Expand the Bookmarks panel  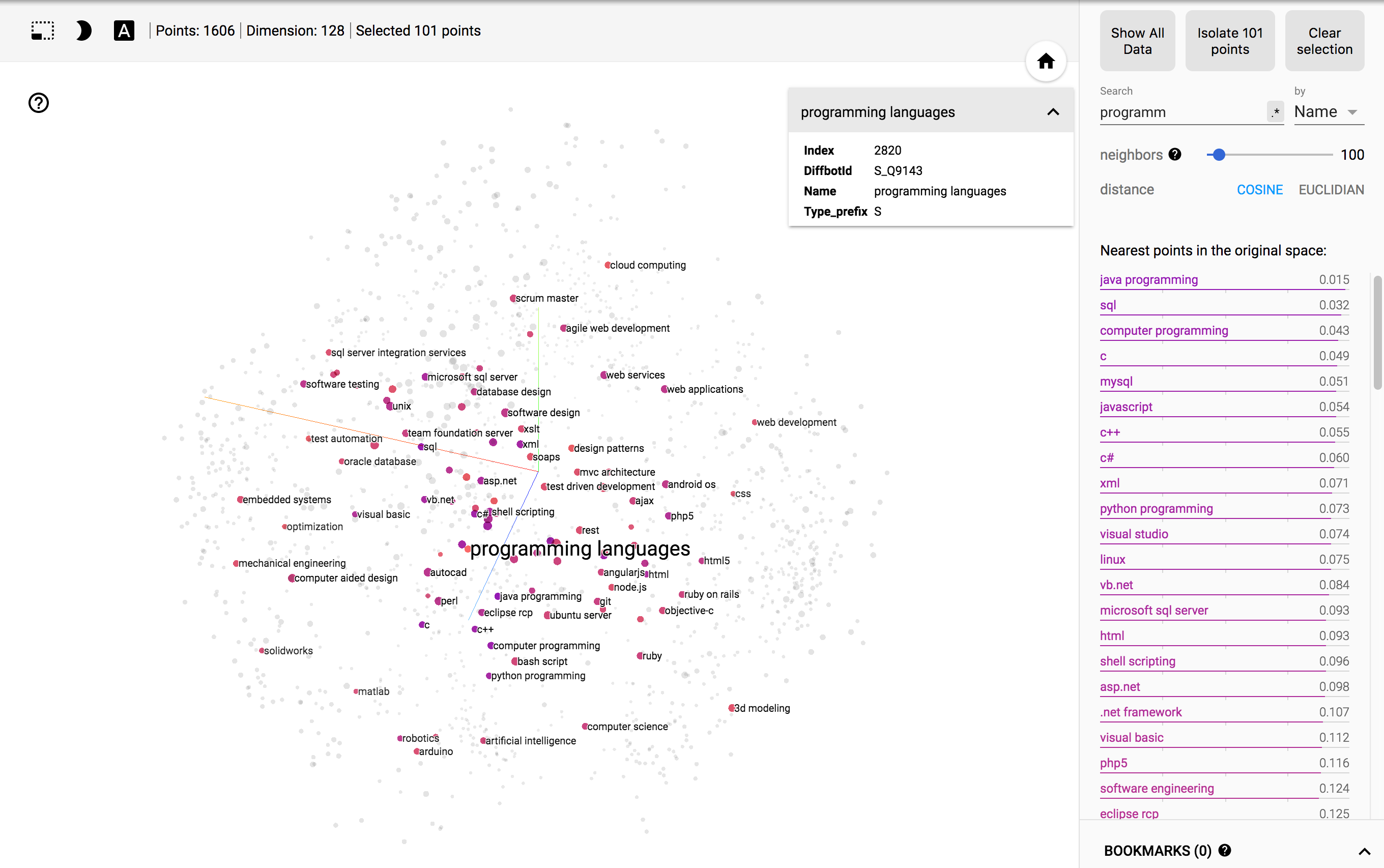coord(1364,851)
